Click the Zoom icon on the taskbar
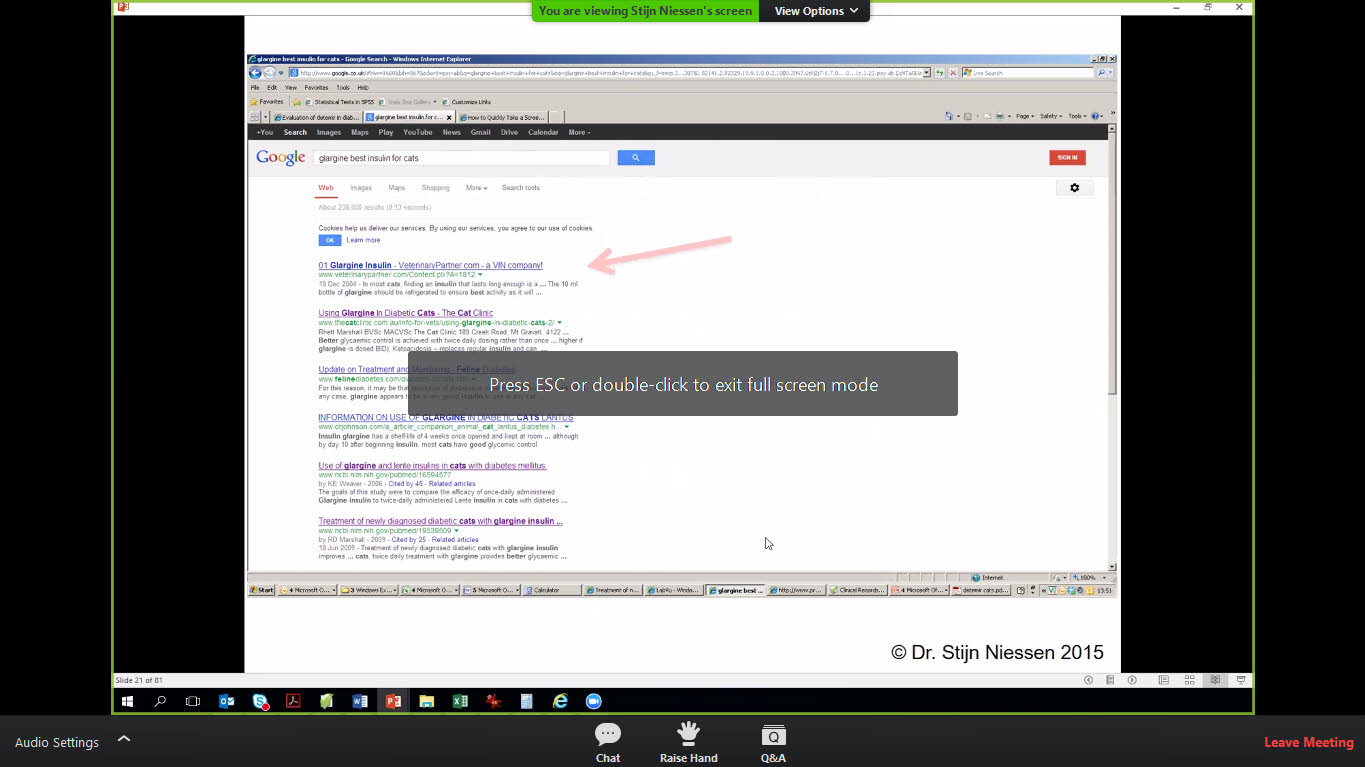Screen dimensions: 1365x767 tap(593, 702)
